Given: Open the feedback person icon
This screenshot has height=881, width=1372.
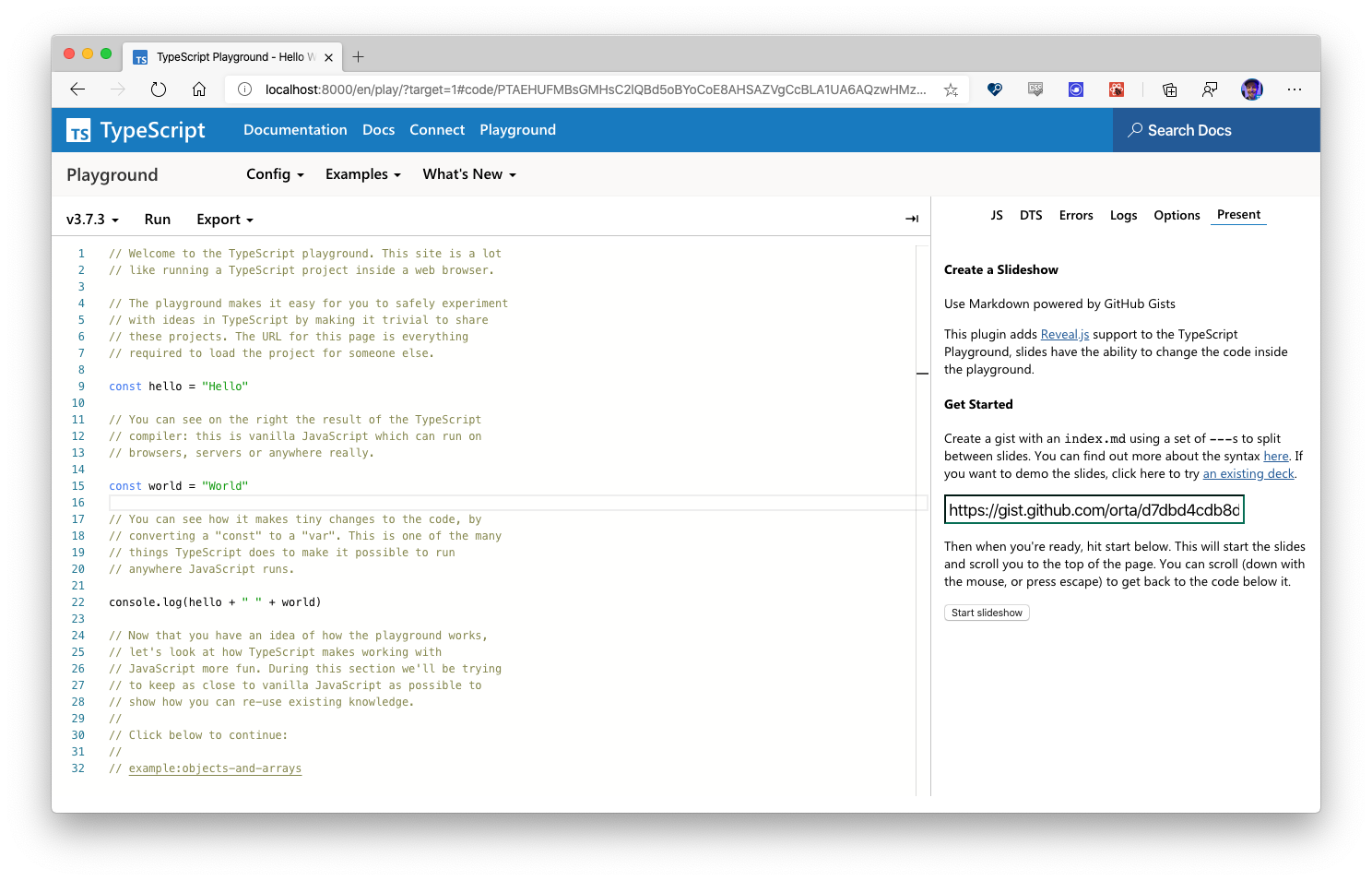Looking at the screenshot, I should click(x=1210, y=89).
